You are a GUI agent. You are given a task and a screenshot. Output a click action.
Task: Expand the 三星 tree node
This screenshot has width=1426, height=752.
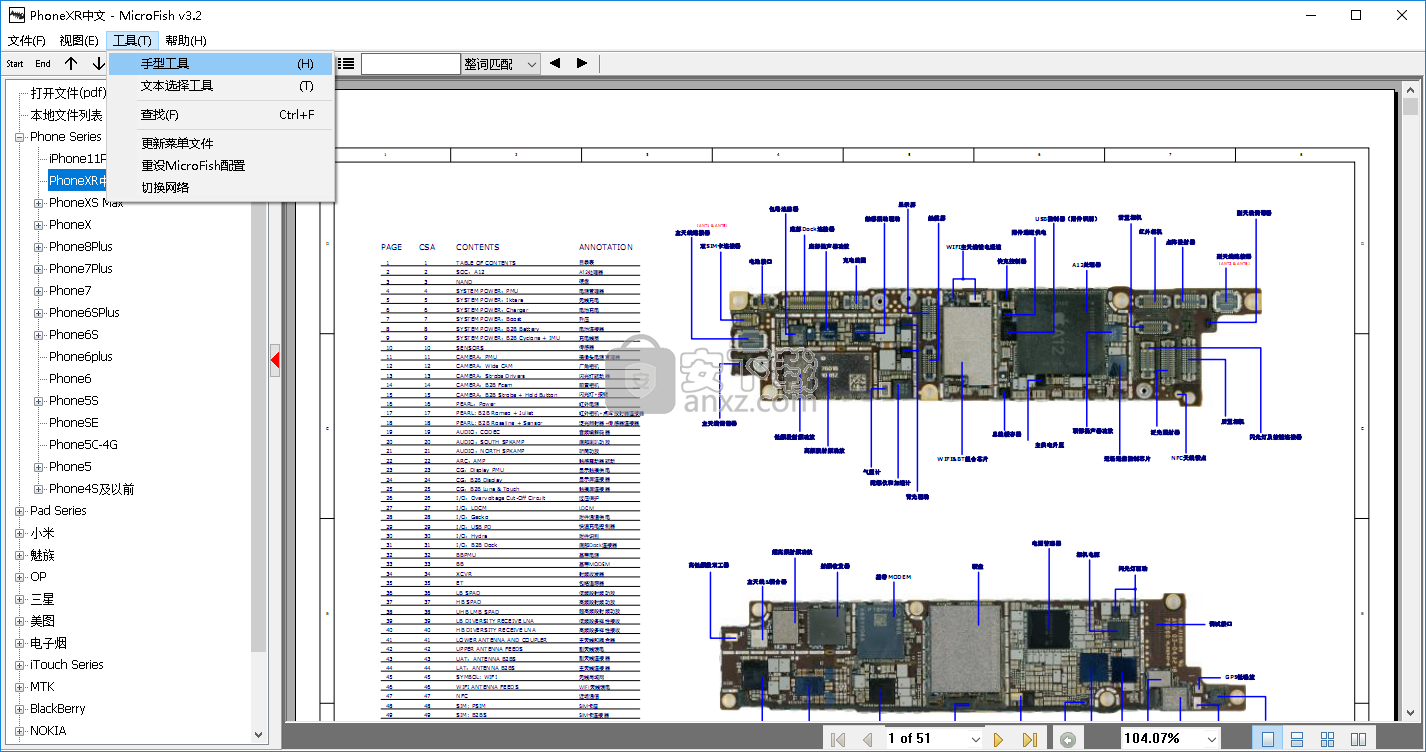pyautogui.click(x=20, y=599)
